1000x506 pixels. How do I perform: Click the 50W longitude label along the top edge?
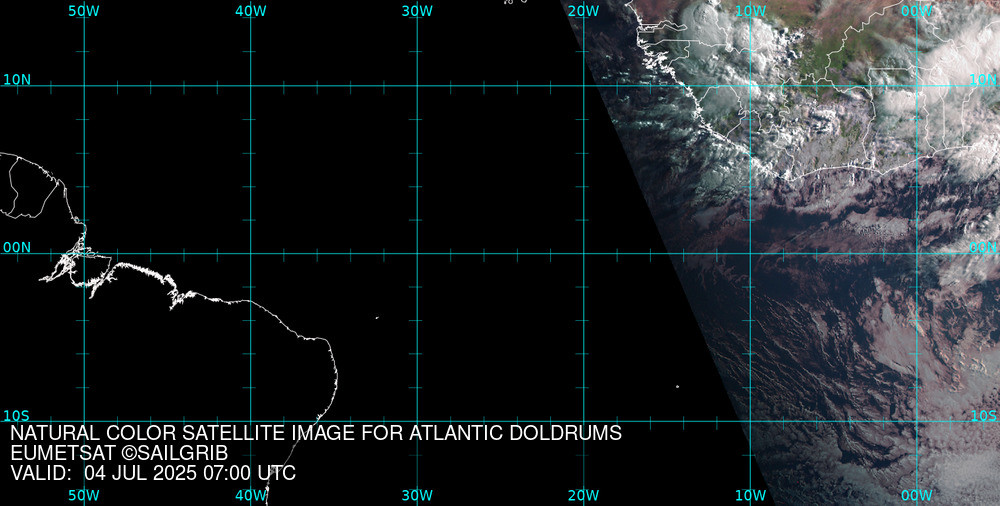click(x=84, y=11)
